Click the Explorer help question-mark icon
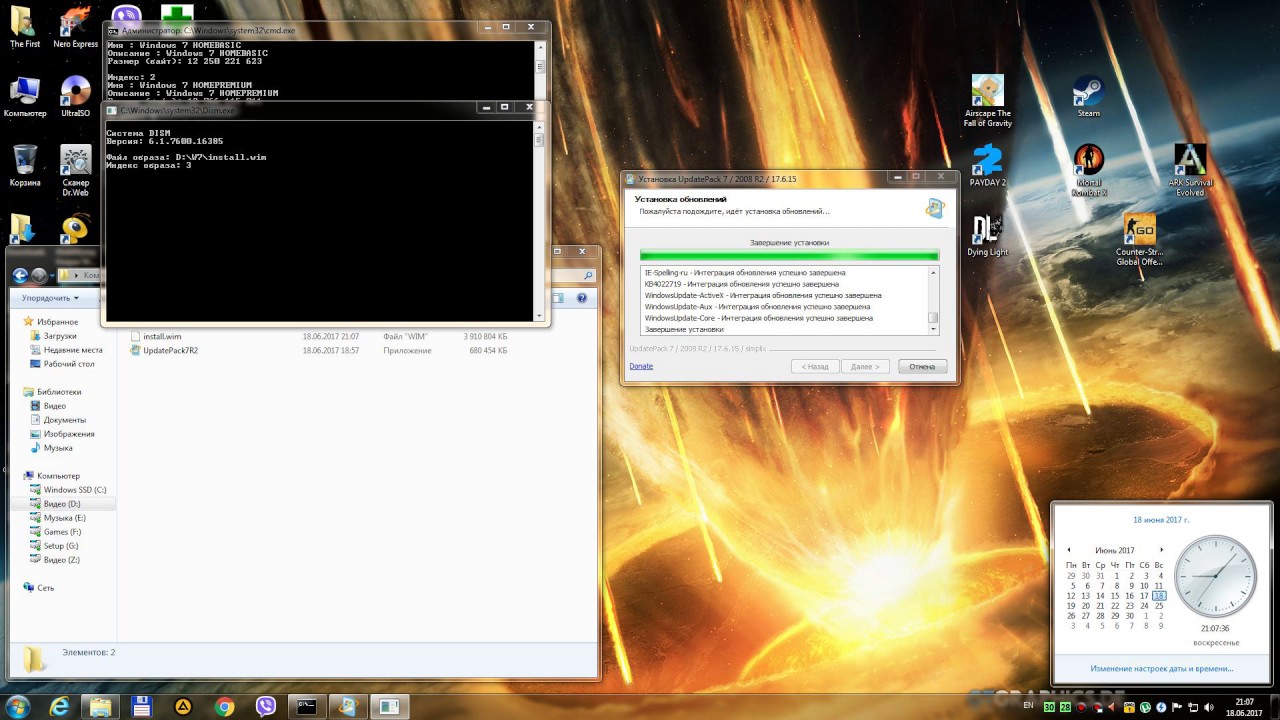The width and height of the screenshot is (1280, 720). tap(583, 298)
